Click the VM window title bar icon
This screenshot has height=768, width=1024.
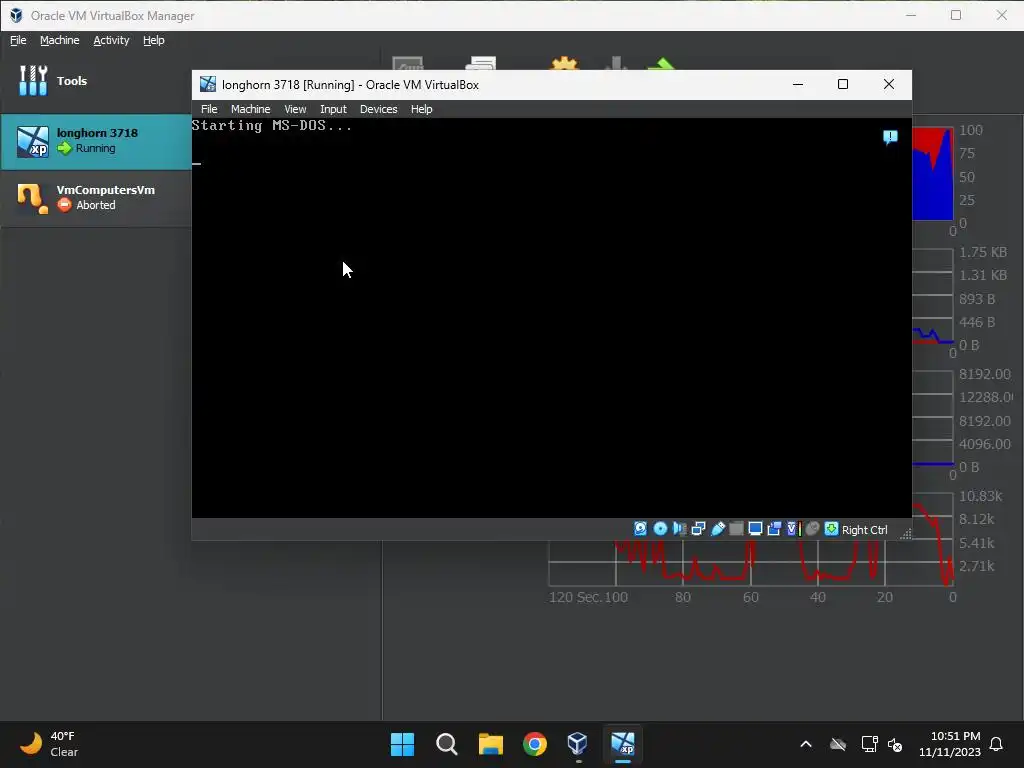(x=208, y=84)
